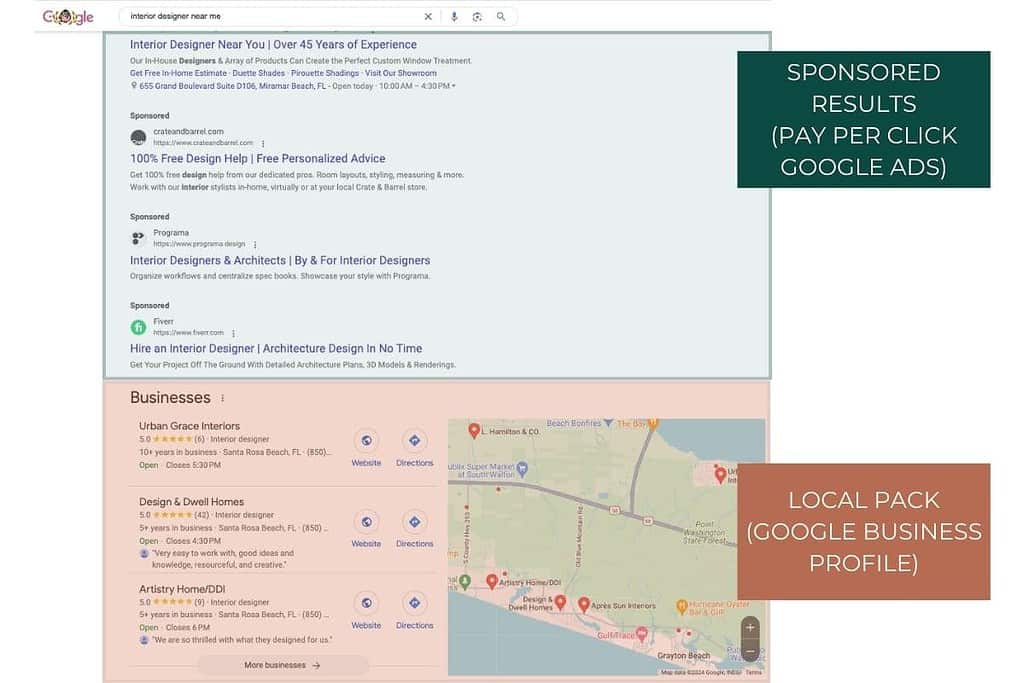Click the green Fiverr favicon

coord(138,327)
